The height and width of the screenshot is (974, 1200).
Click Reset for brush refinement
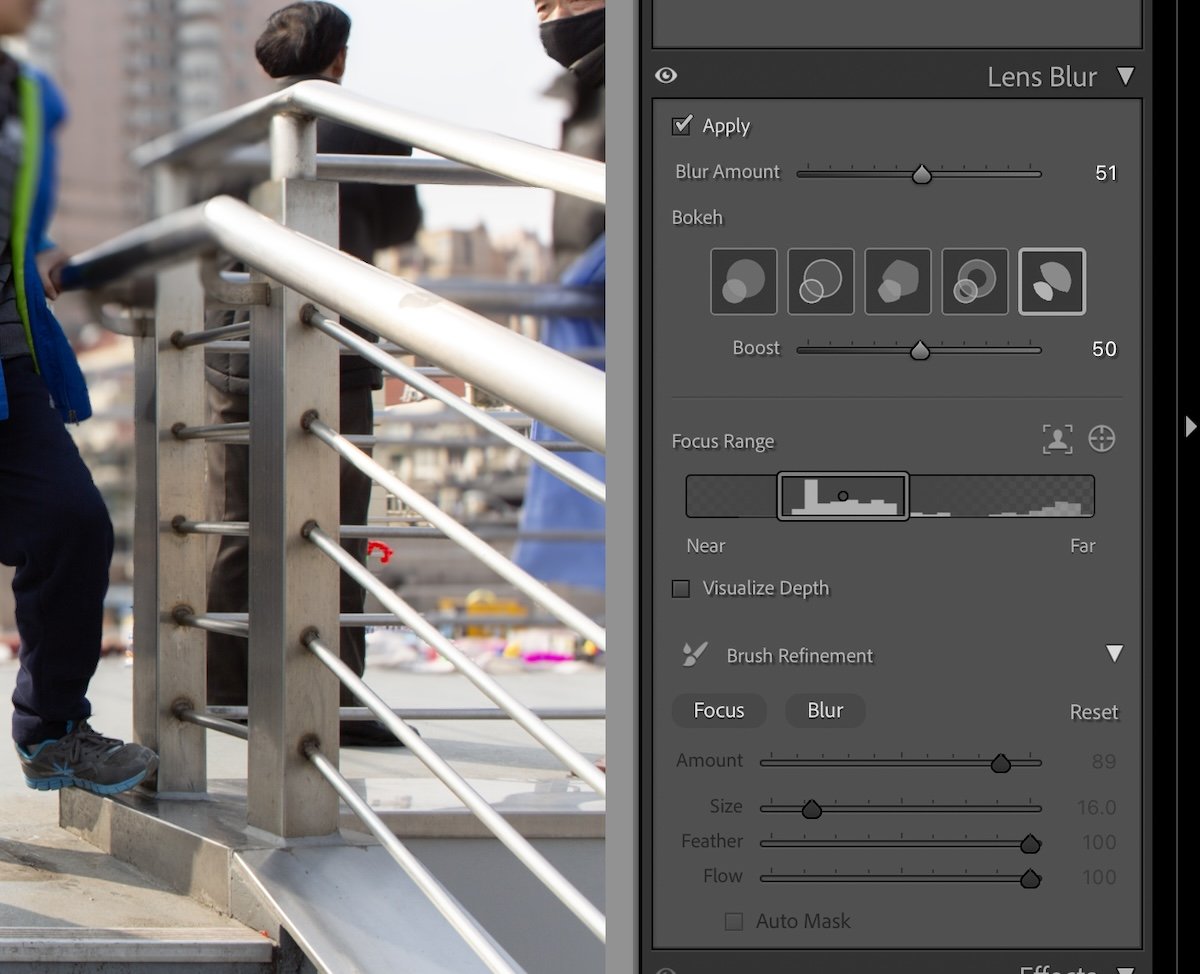[x=1093, y=711]
